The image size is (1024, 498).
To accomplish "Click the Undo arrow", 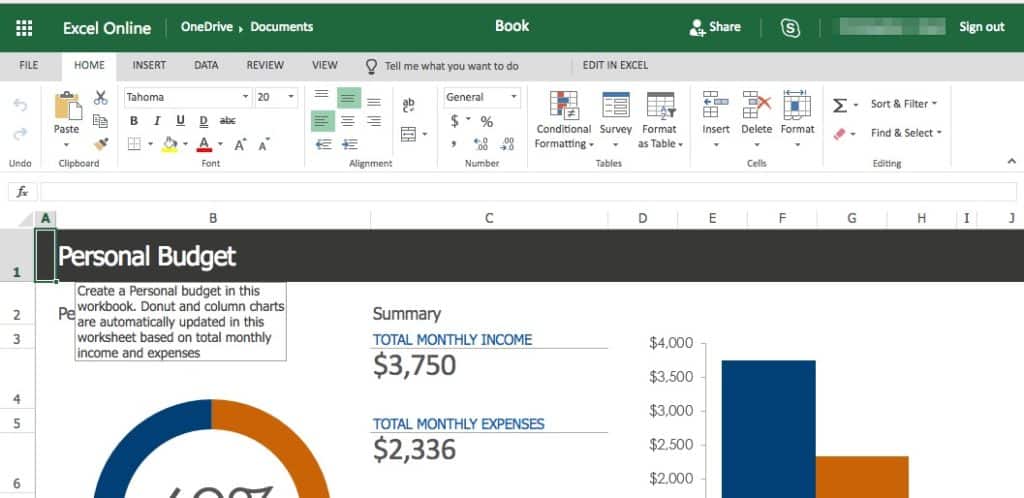I will (20, 105).
